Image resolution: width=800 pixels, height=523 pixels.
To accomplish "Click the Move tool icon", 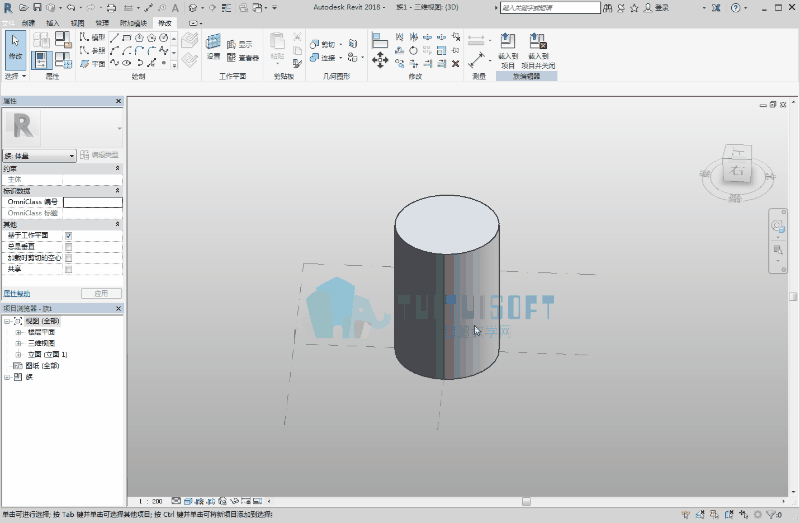I will coord(380,60).
